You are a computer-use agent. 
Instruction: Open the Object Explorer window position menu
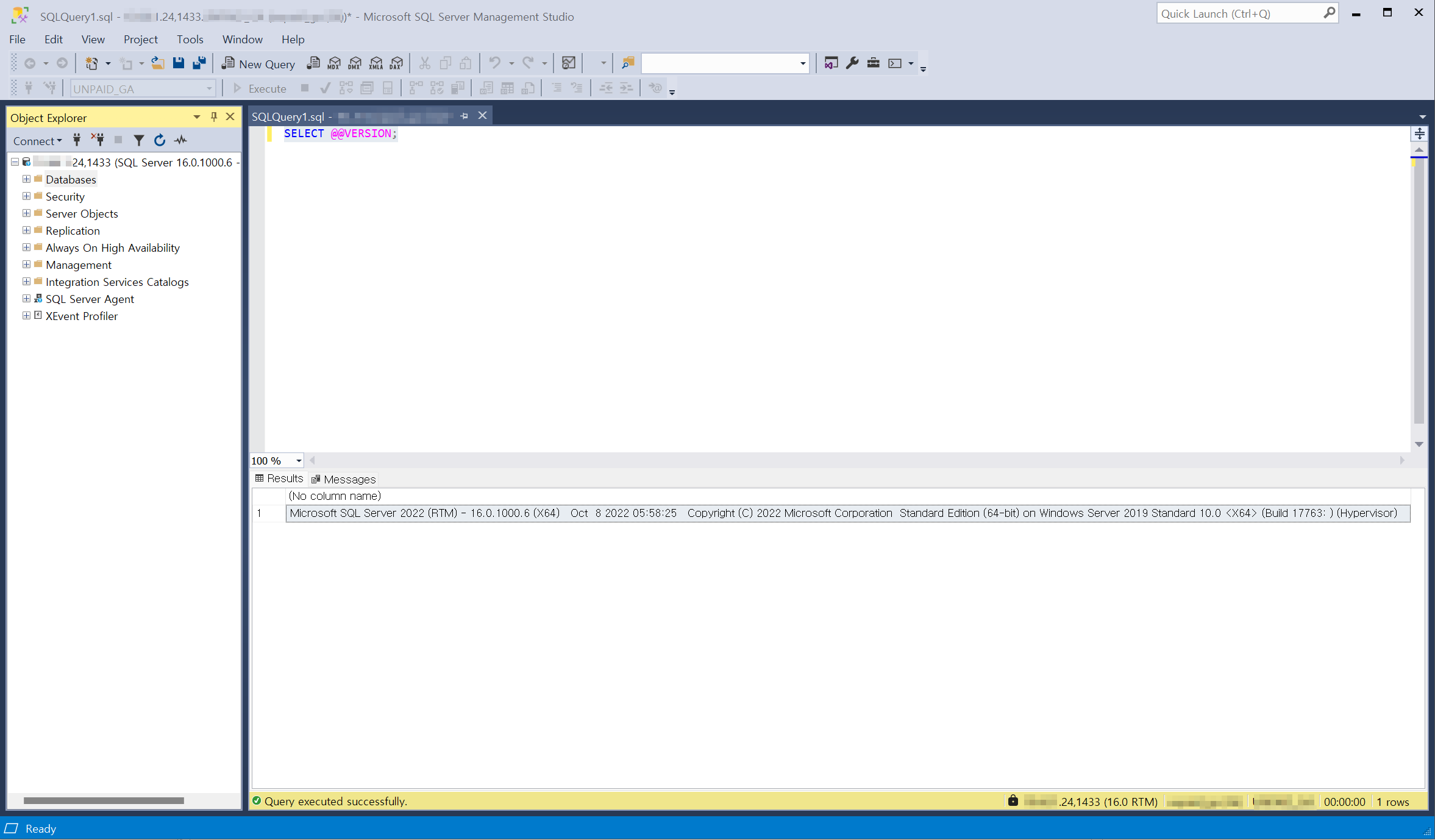click(x=197, y=117)
